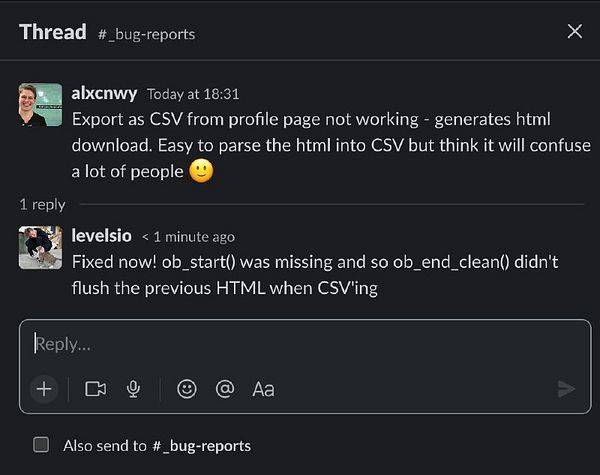
Task: Click the 'Also send to #_bug-reports' label
Action: [x=157, y=446]
